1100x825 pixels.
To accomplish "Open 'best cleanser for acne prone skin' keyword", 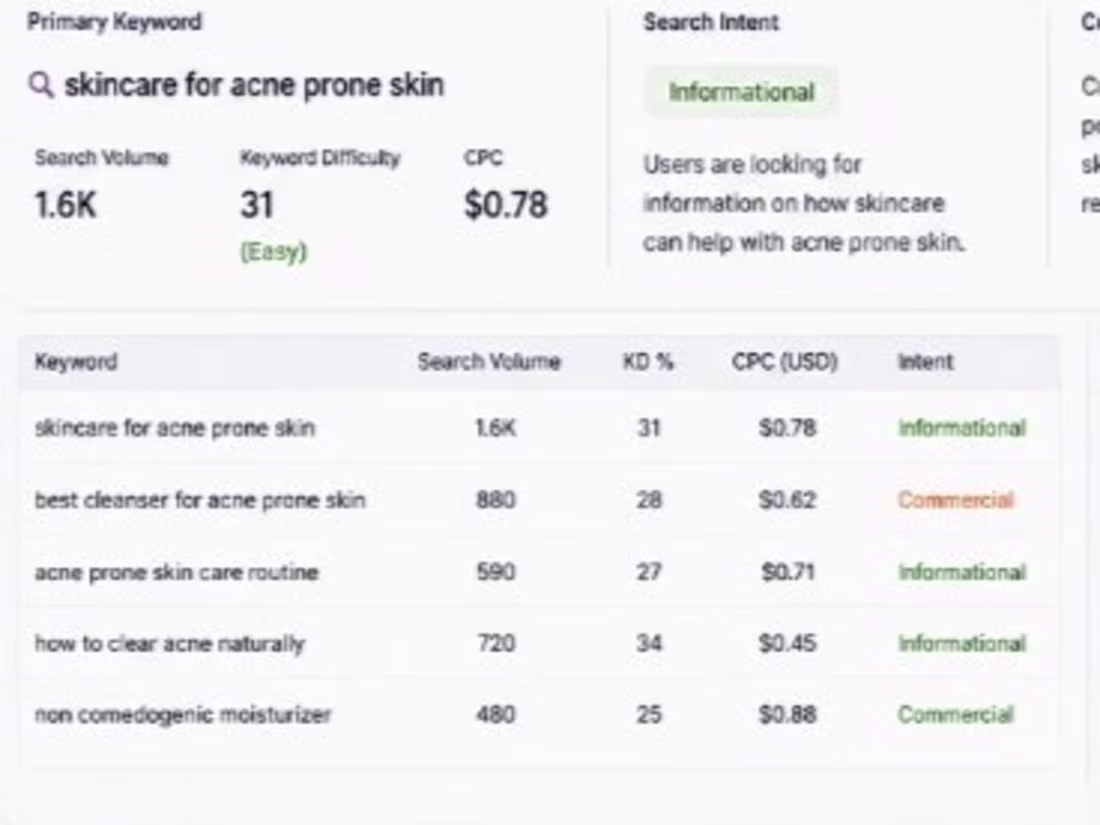I will 200,500.
